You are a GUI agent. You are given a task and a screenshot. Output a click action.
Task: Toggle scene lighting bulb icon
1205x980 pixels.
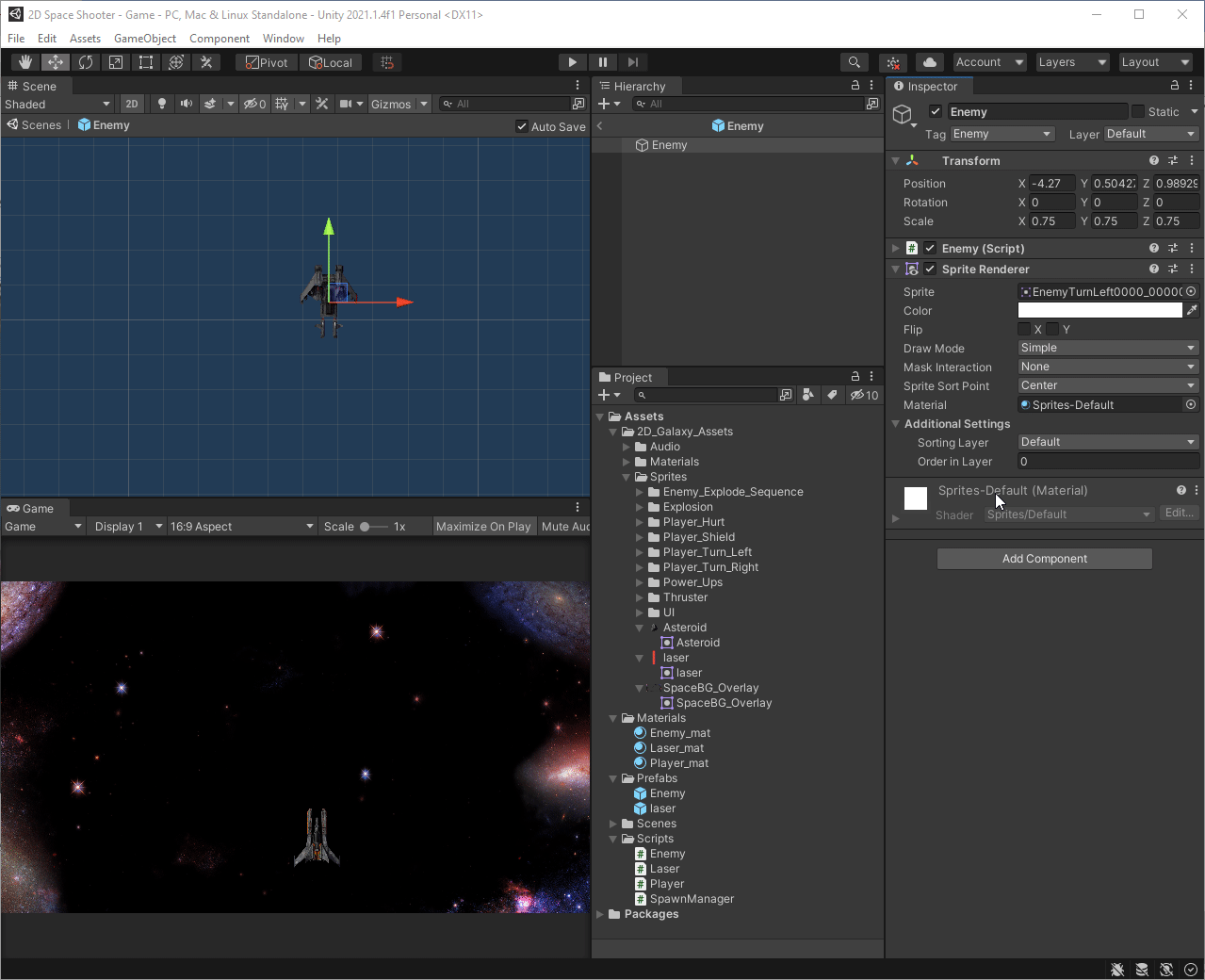click(162, 104)
